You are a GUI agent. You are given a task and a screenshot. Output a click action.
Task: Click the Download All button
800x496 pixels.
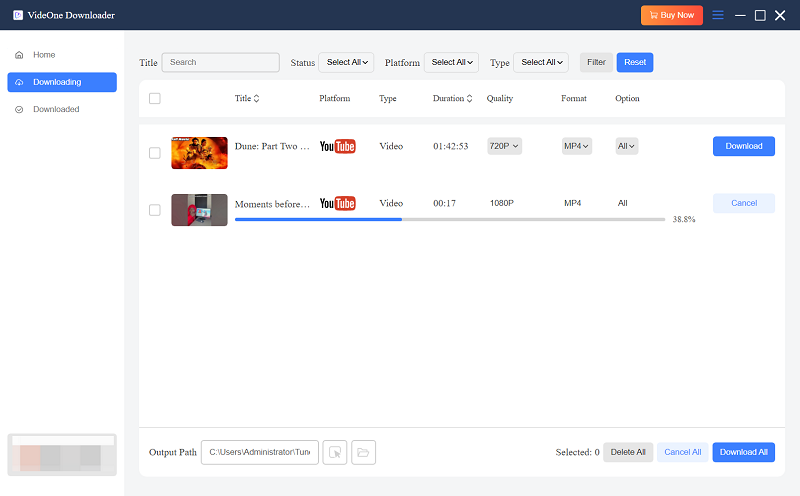pyautogui.click(x=743, y=452)
